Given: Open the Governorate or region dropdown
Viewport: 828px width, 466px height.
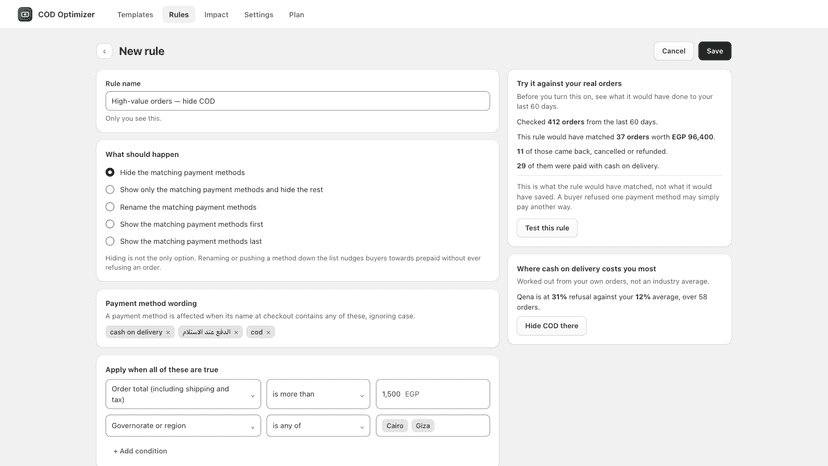Looking at the screenshot, I should 183,426.
